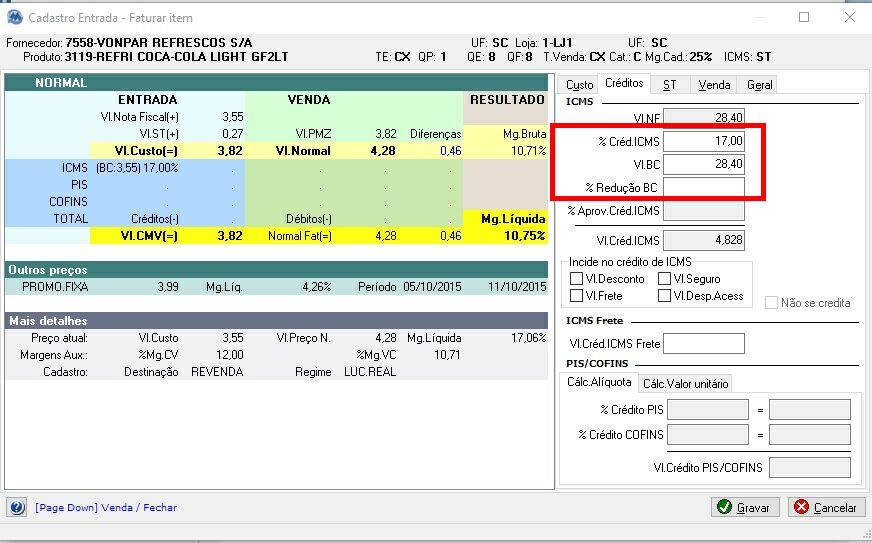
Task: Click the PIS result field after equals sign
Action: click(810, 410)
